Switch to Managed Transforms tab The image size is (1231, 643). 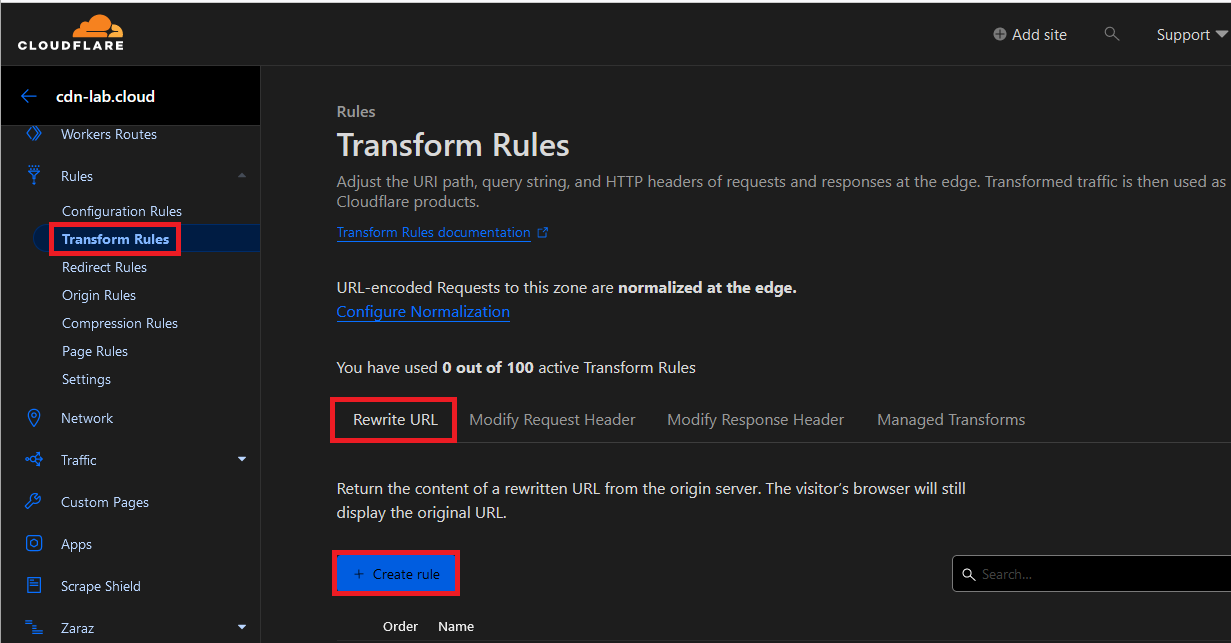951,420
